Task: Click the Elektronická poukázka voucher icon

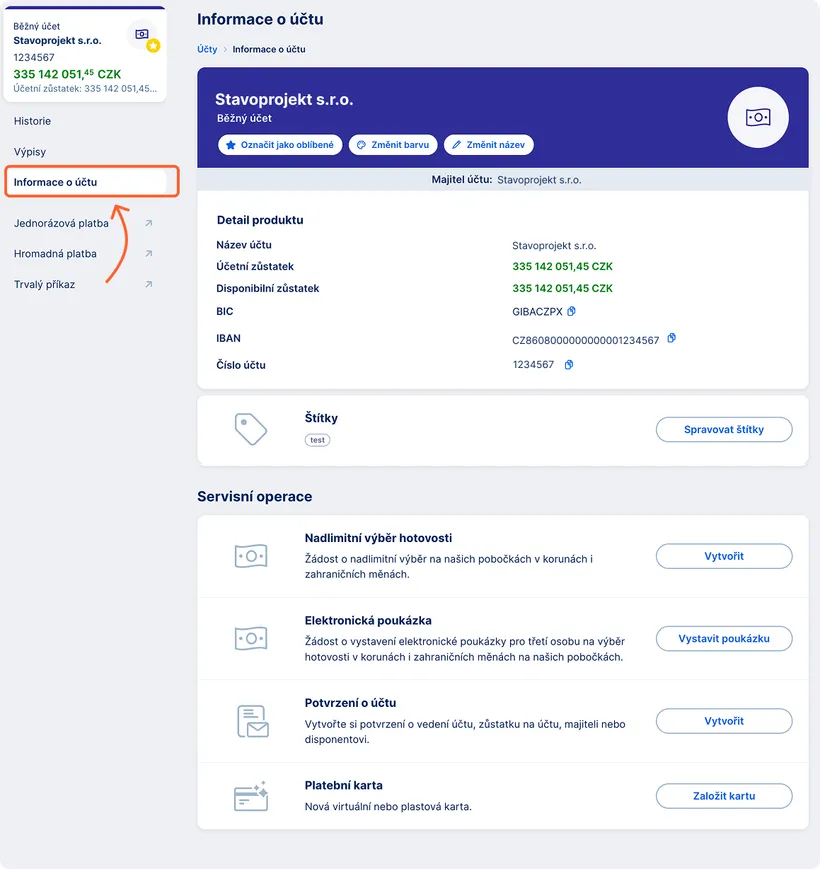Action: click(x=249, y=638)
